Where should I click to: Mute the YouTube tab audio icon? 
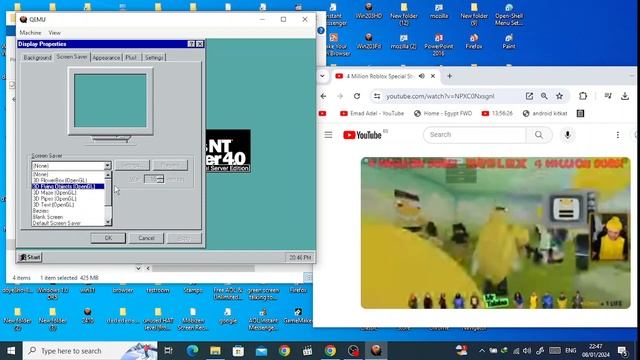[422, 76]
